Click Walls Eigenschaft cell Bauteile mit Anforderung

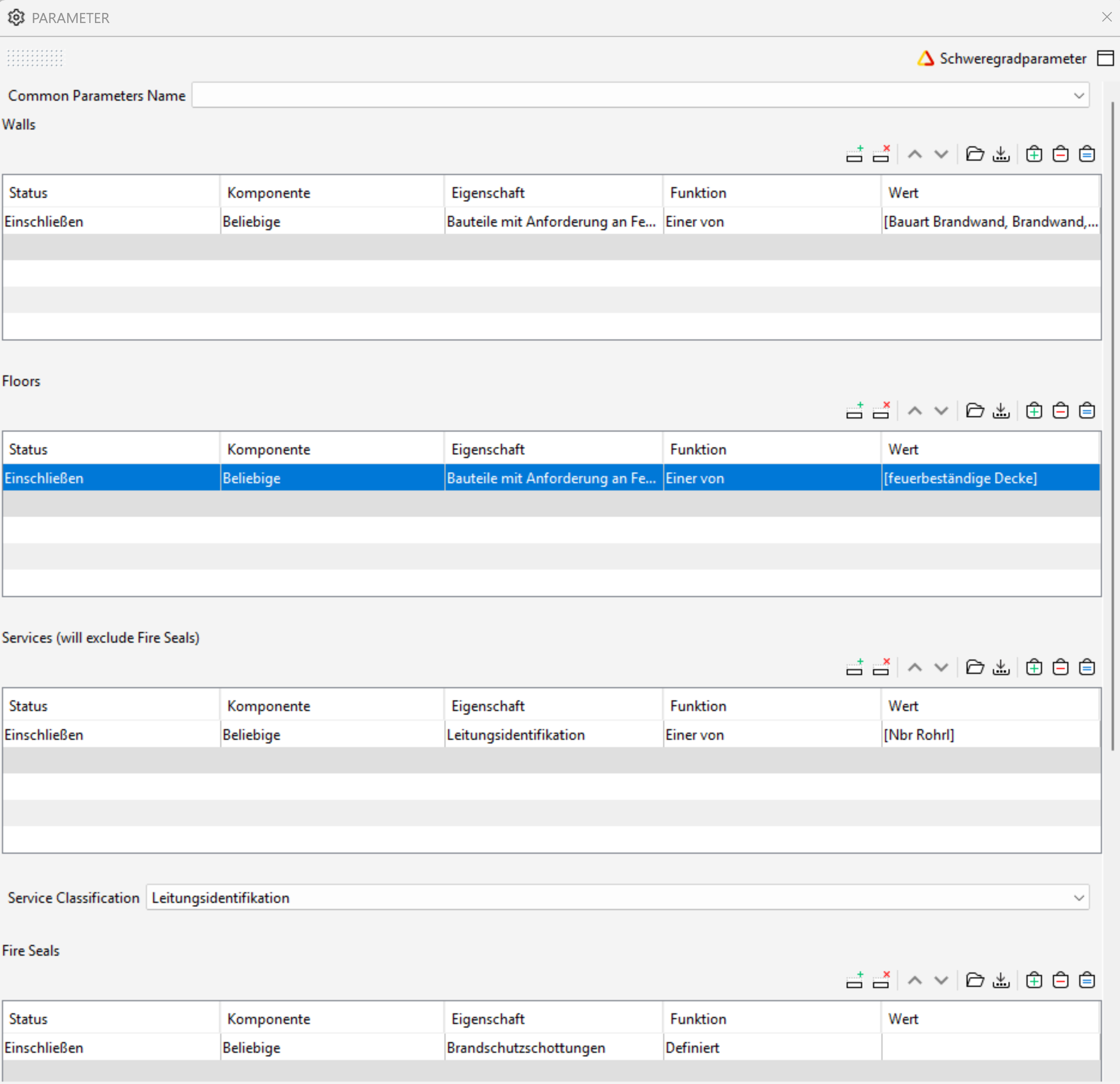pos(553,222)
